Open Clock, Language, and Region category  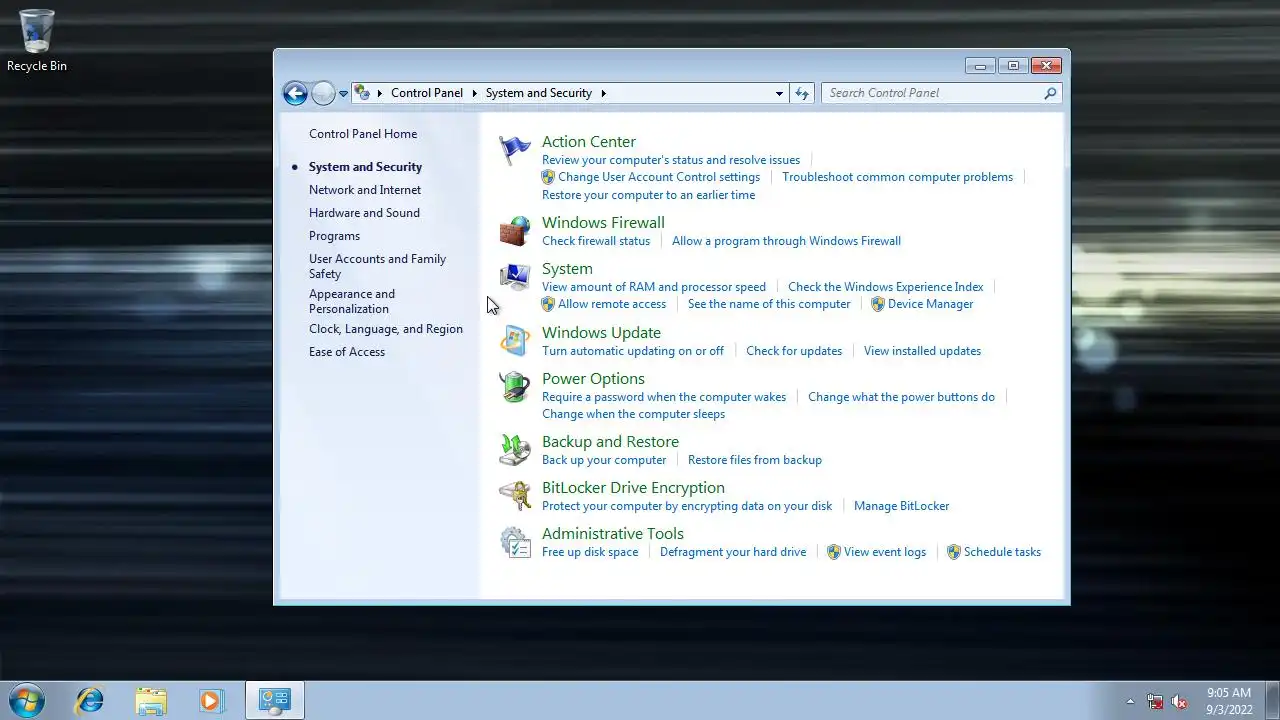coord(386,329)
